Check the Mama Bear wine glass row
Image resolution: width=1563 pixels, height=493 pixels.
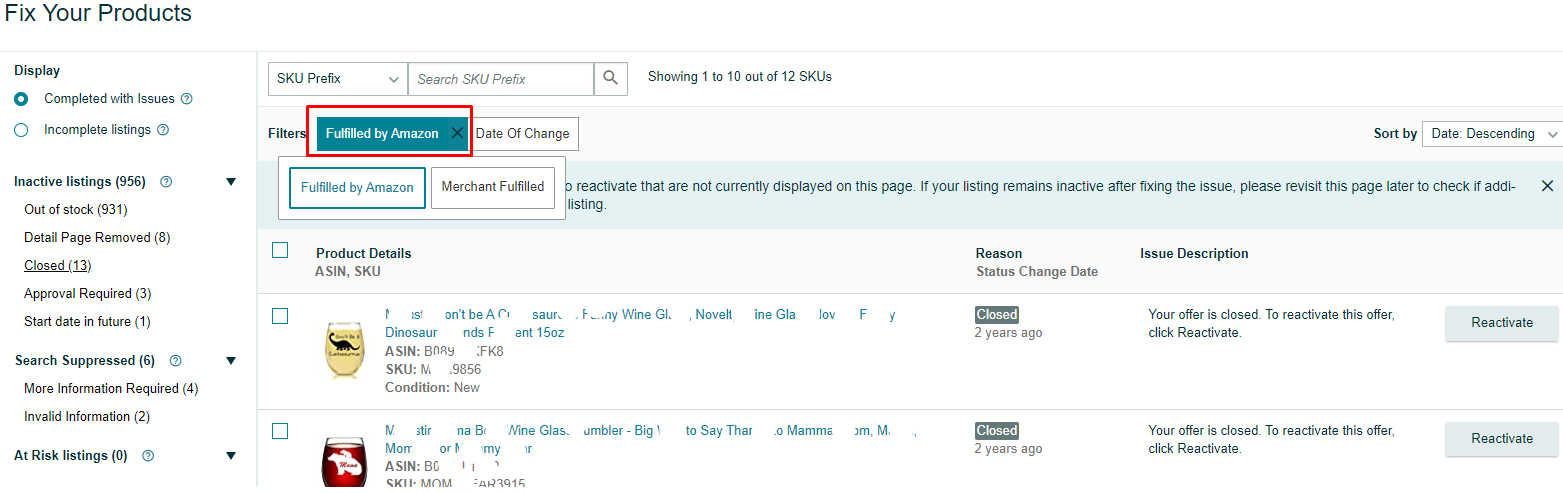click(280, 431)
